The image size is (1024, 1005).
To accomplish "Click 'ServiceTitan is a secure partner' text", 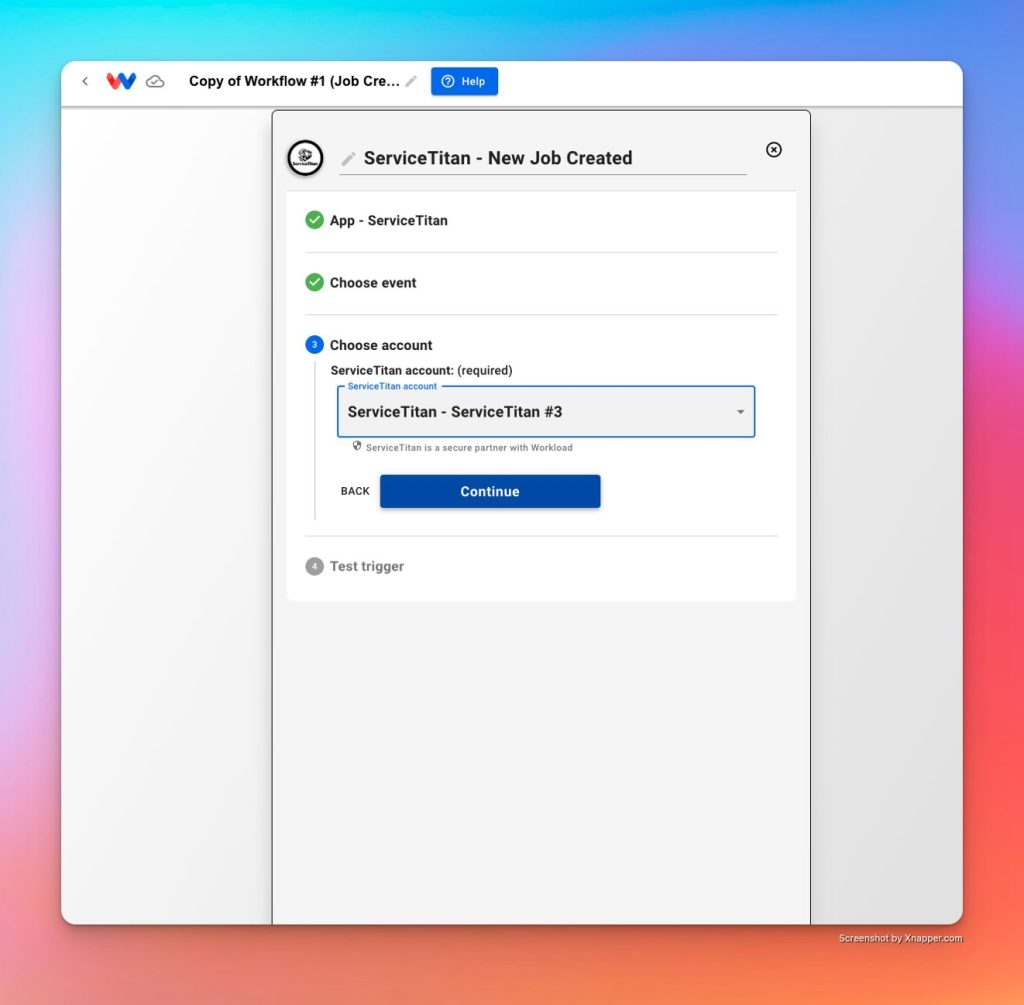I will [469, 447].
